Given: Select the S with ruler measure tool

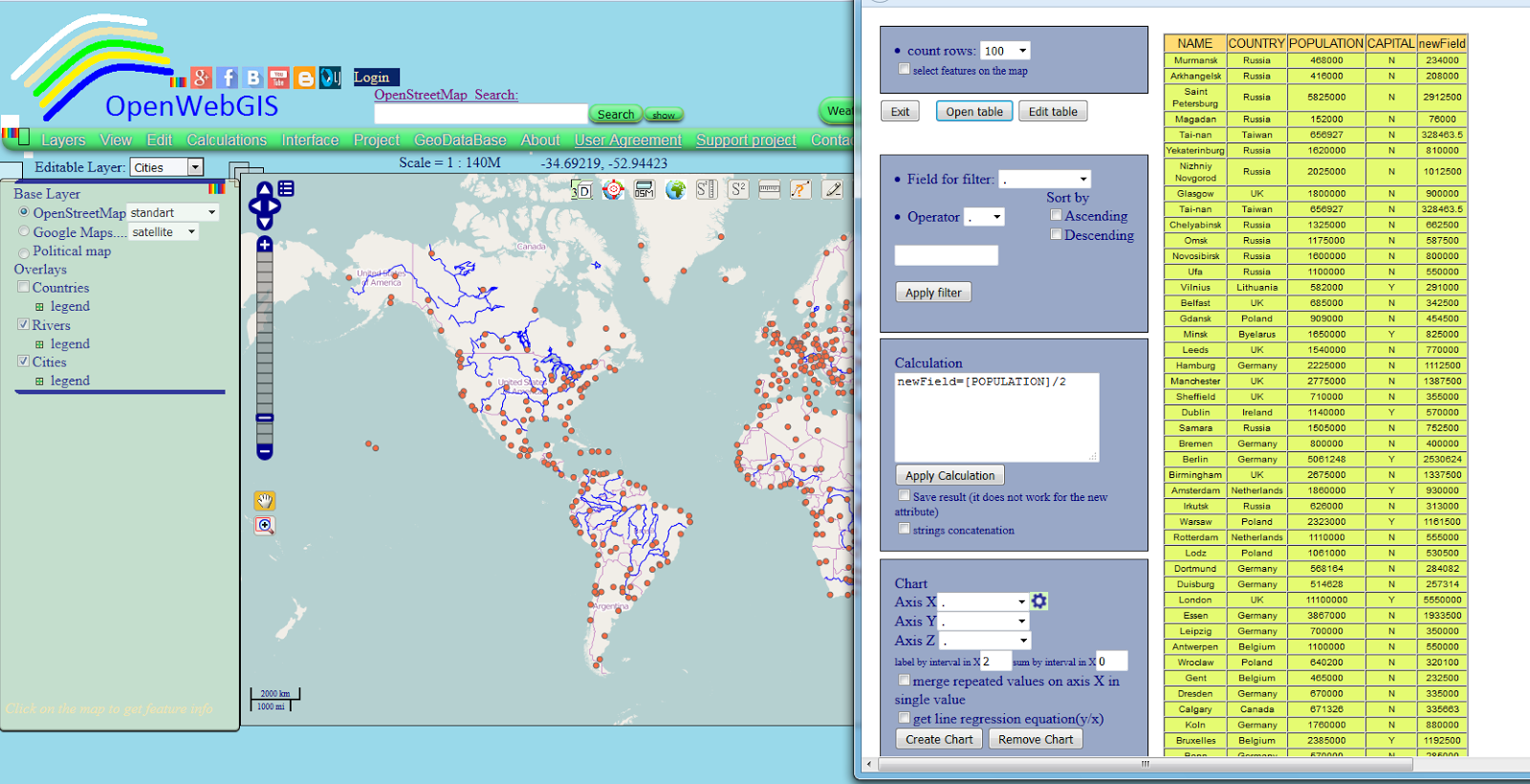Looking at the screenshot, I should point(707,189).
